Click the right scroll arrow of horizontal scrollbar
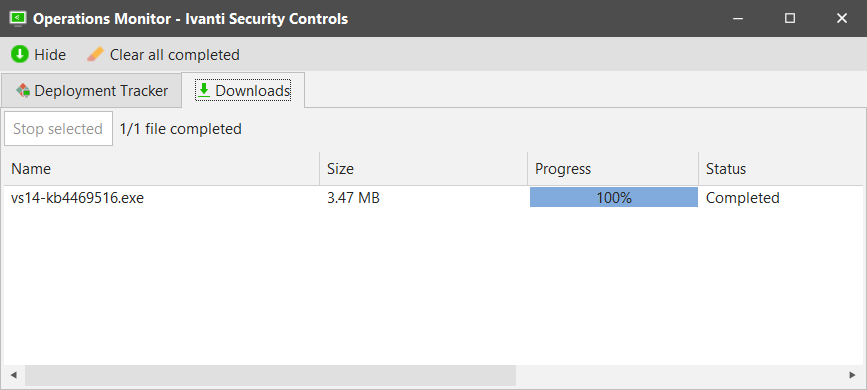 (852, 375)
